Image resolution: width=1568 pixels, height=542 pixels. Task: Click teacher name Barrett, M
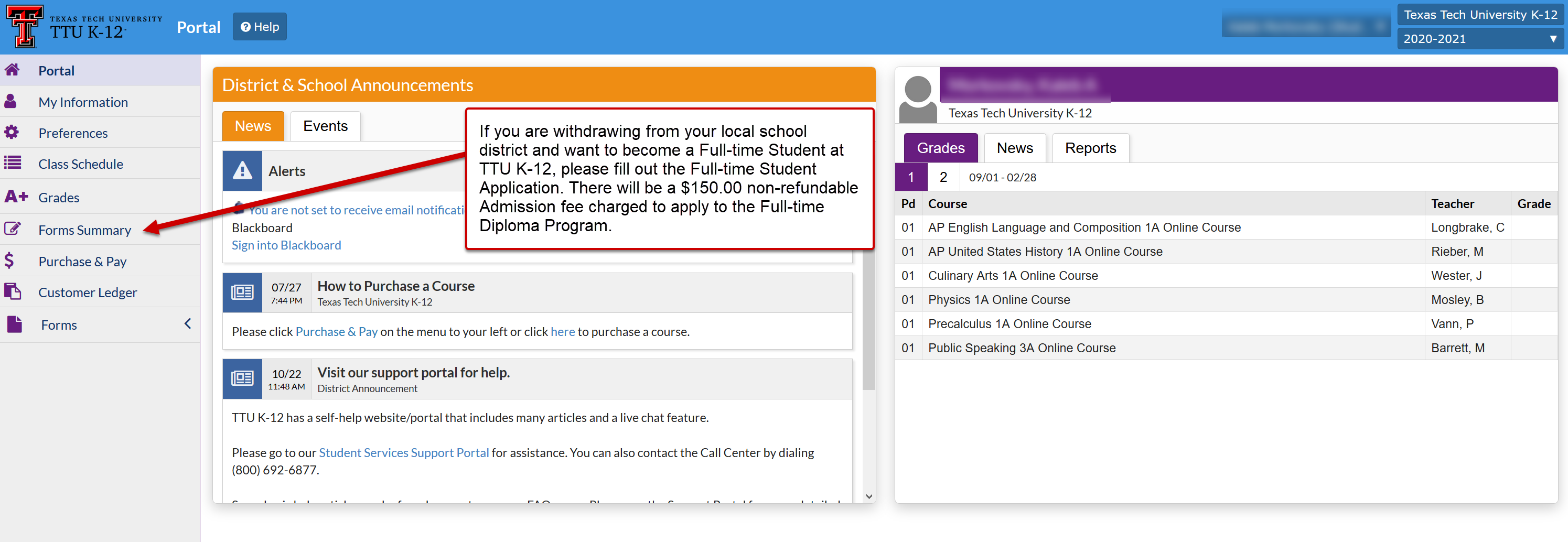tap(1457, 348)
